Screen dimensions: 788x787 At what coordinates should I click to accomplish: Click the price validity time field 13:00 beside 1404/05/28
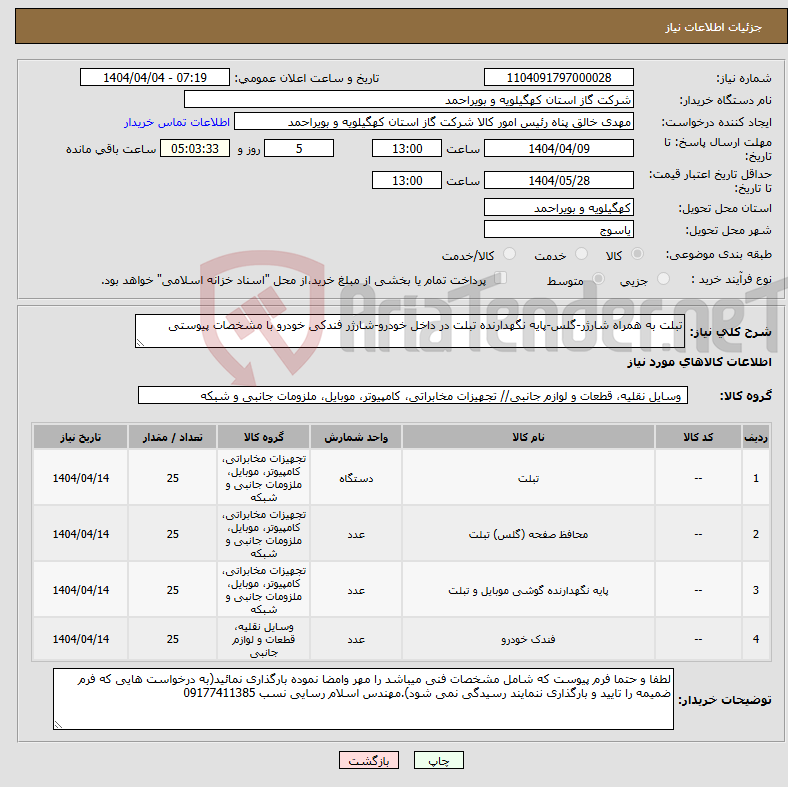pos(407,180)
